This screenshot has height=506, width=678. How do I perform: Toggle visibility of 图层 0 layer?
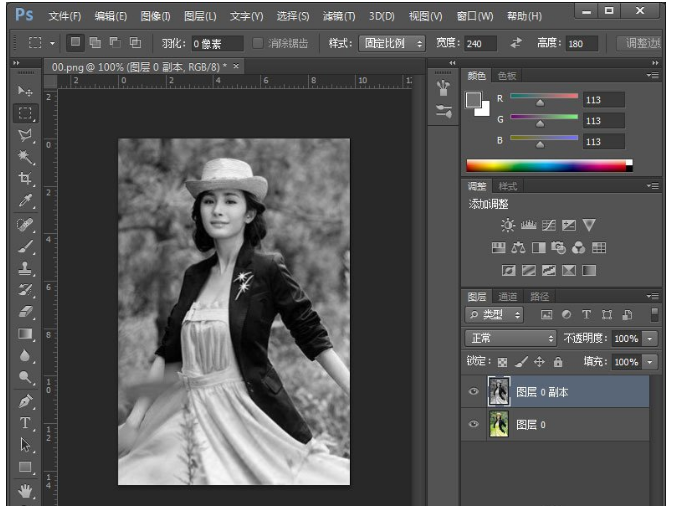tap(474, 425)
